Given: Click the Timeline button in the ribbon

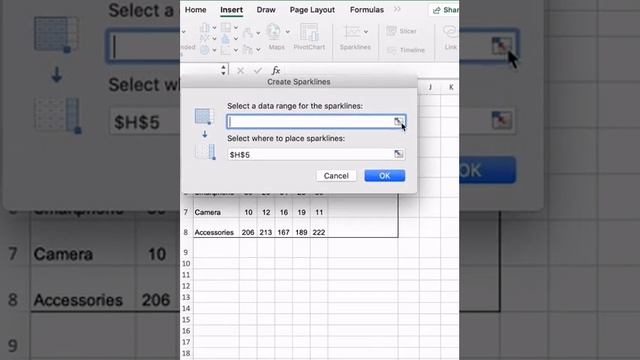Looking at the screenshot, I should (x=406, y=50).
